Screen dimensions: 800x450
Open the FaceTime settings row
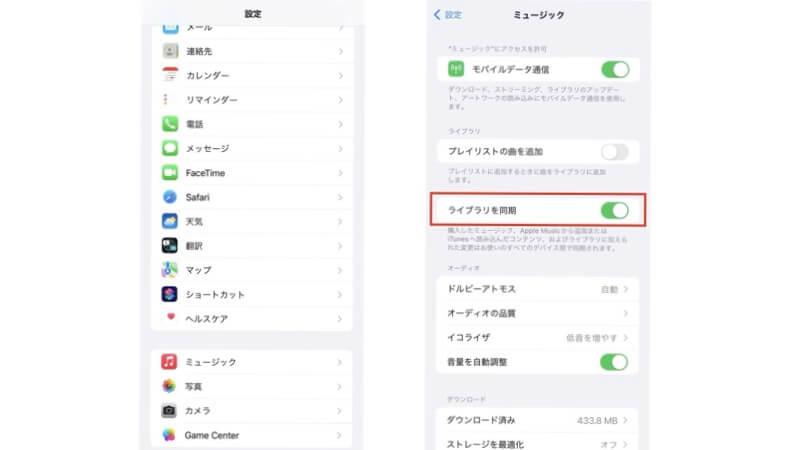pos(252,173)
